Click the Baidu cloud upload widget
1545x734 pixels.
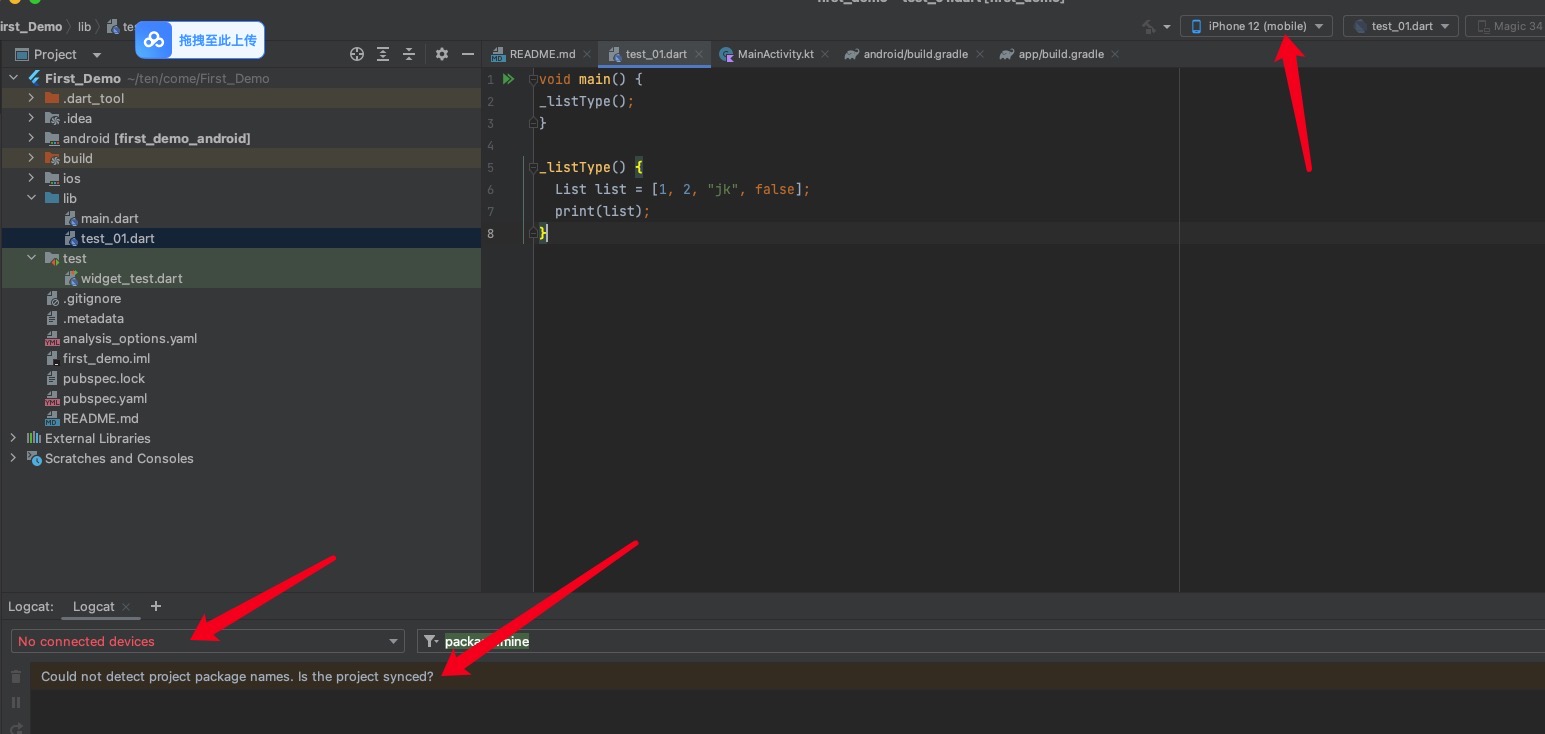click(x=200, y=40)
